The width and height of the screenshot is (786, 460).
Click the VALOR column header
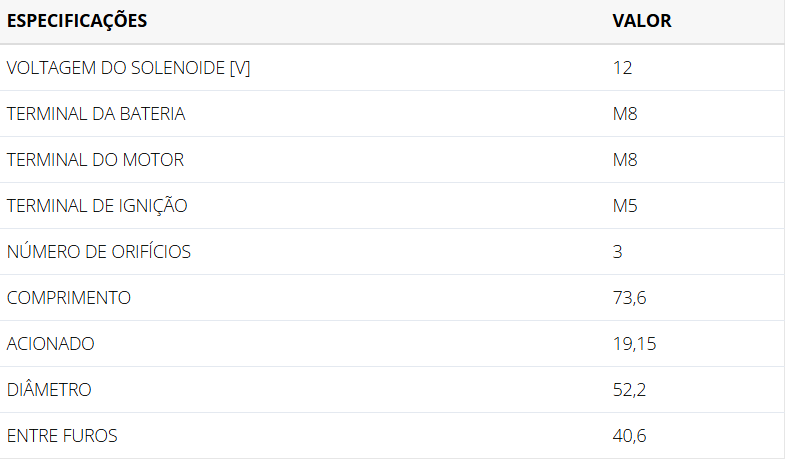[x=641, y=21]
